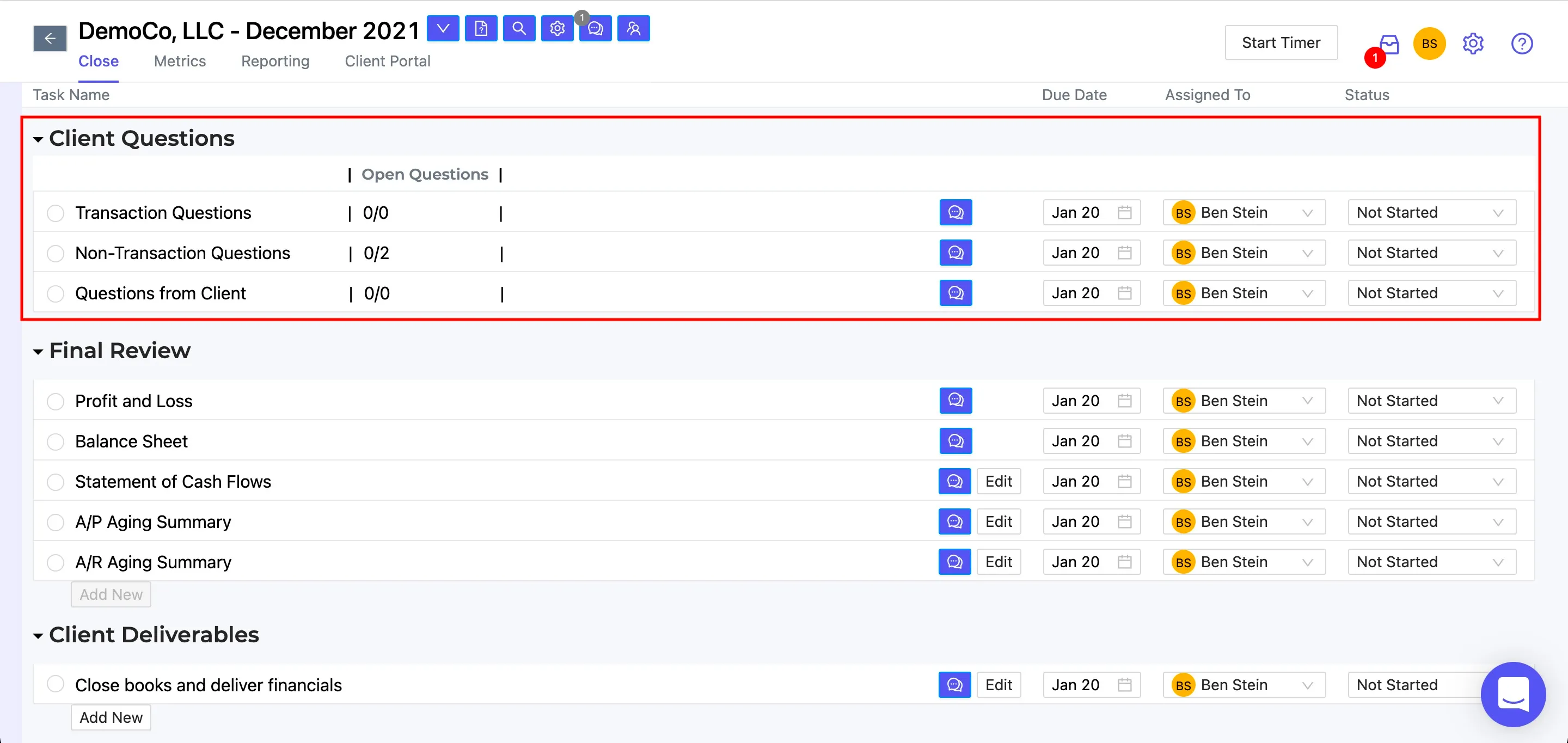Click the Due Date column header

pos(1074,95)
